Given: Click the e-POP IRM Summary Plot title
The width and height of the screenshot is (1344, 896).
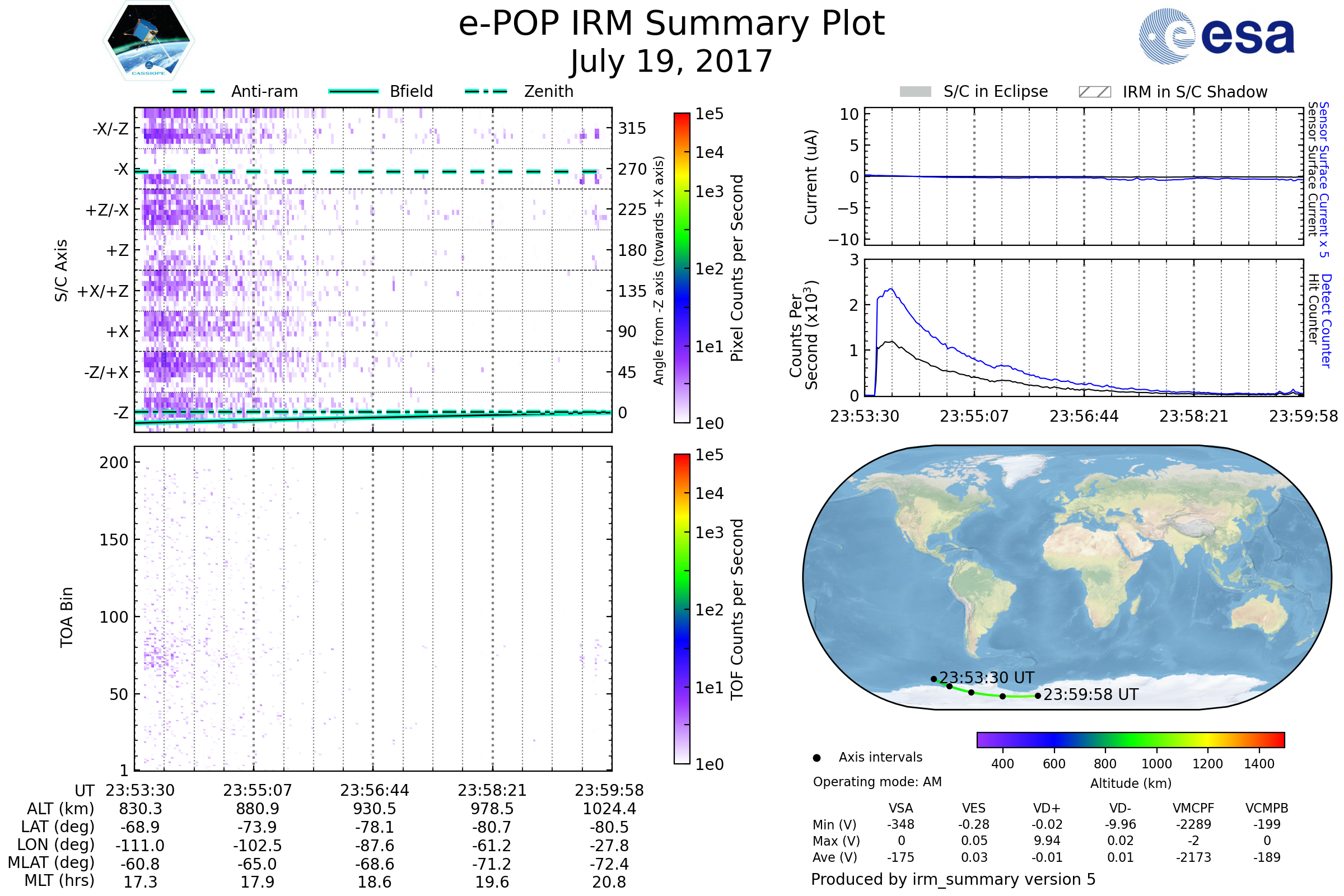Looking at the screenshot, I should 671,24.
